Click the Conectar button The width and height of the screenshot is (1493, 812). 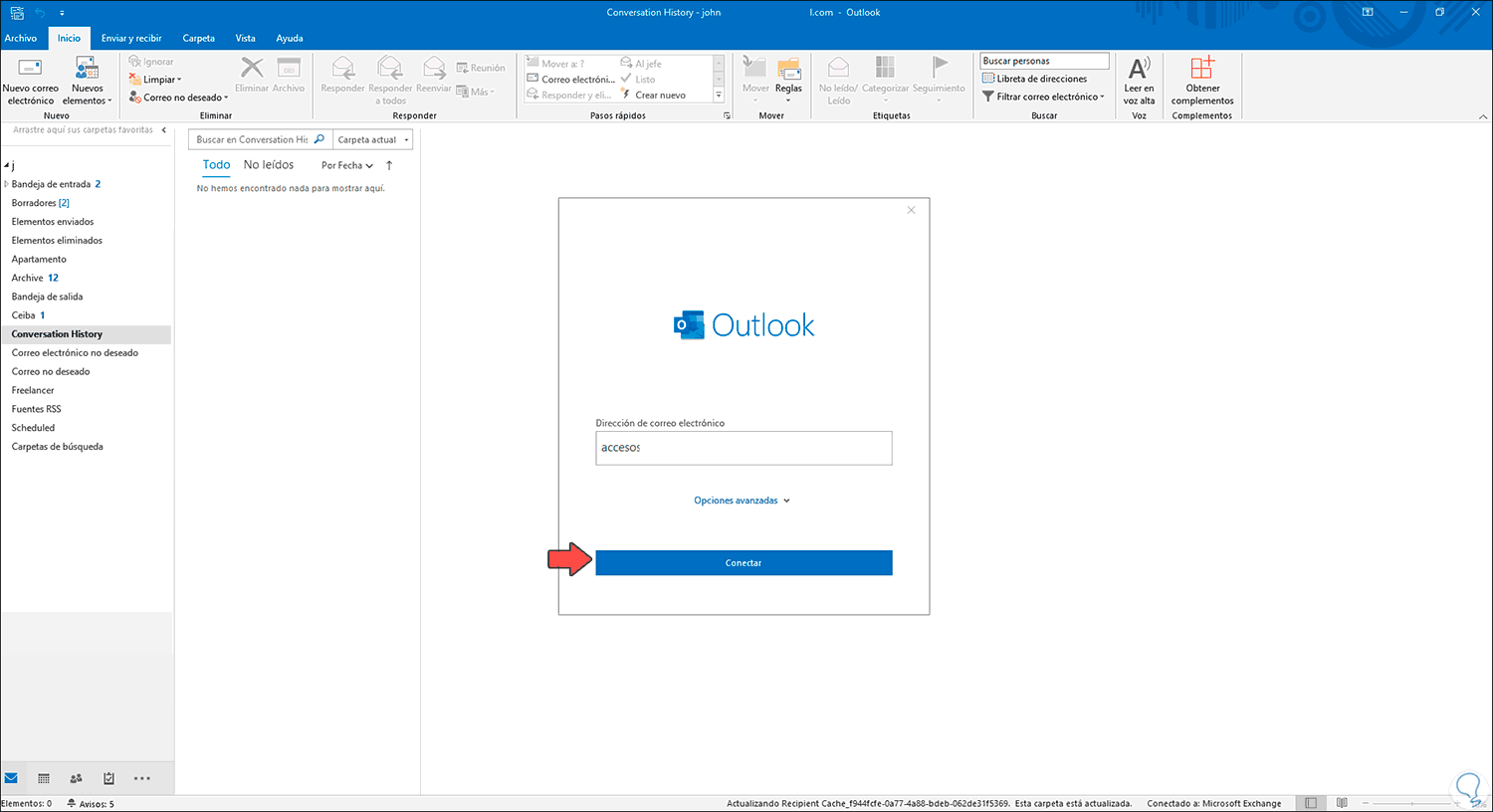coord(744,563)
